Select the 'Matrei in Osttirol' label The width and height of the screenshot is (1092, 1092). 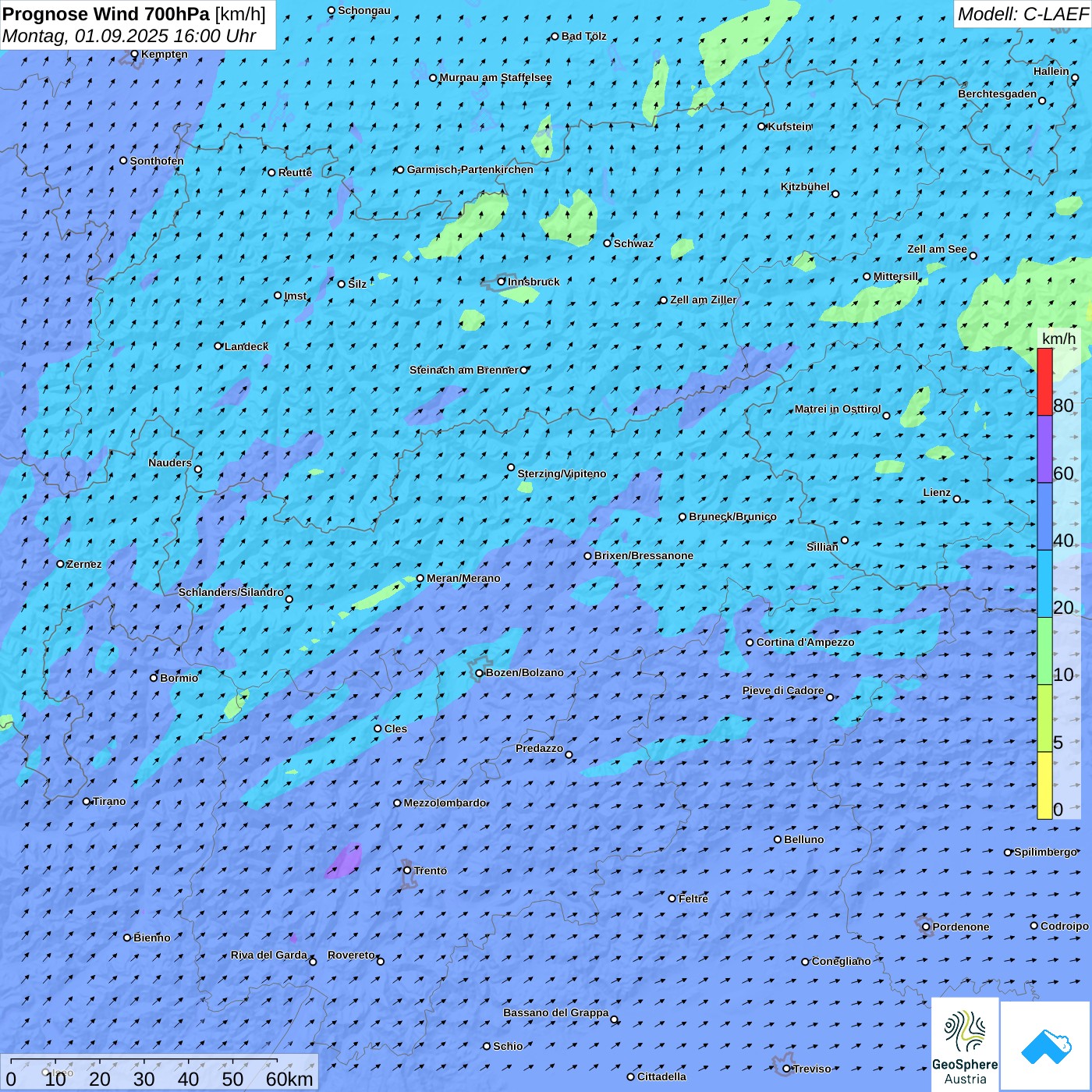(838, 409)
